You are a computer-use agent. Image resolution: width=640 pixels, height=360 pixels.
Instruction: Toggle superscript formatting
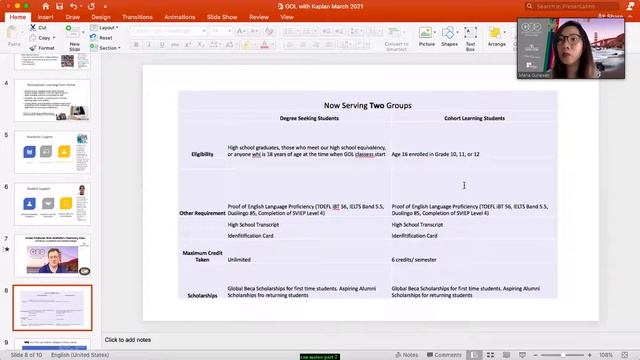pos(188,44)
